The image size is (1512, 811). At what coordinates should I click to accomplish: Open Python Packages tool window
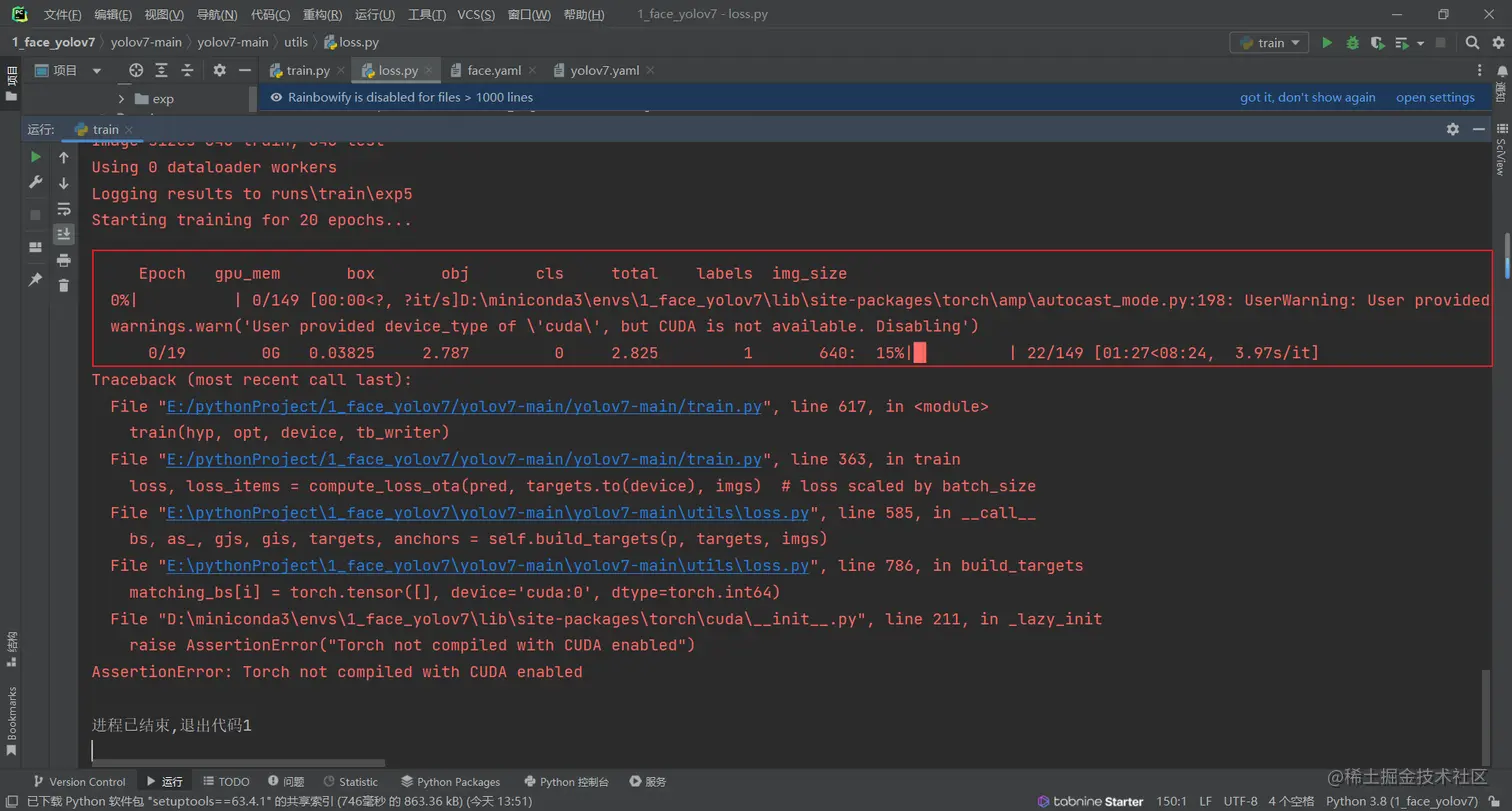point(451,781)
